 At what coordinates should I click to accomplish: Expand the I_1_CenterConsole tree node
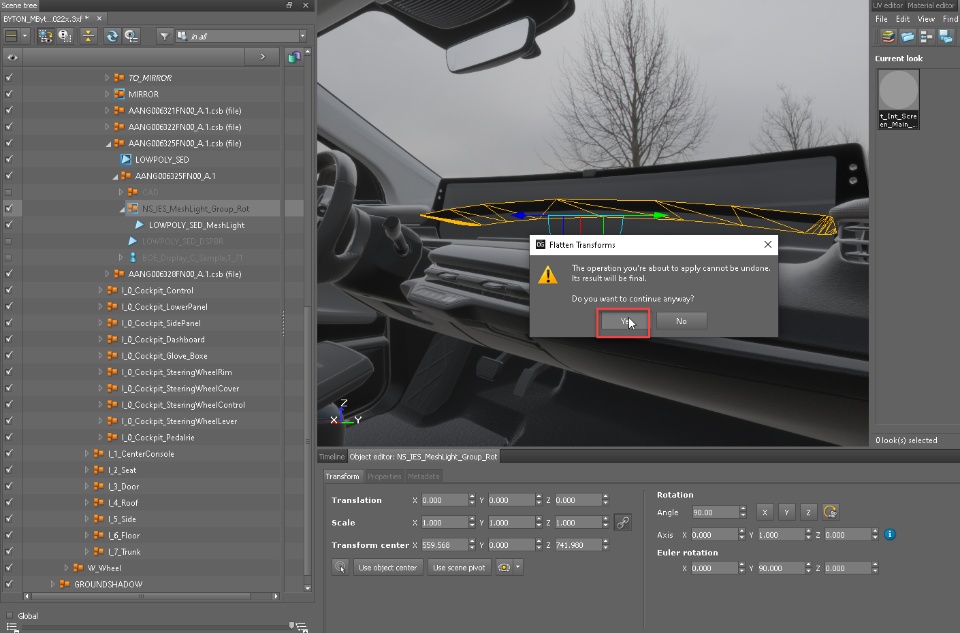coord(87,454)
